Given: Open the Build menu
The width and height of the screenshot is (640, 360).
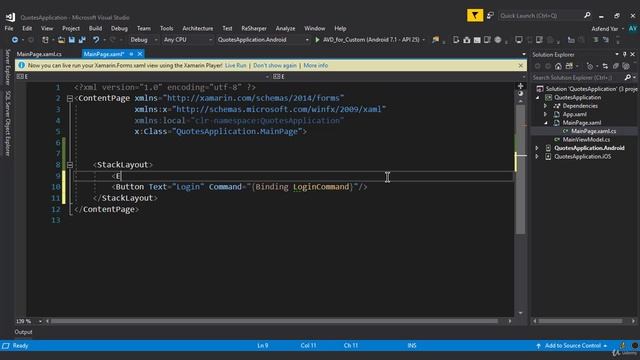Looking at the screenshot, I should (95, 29).
